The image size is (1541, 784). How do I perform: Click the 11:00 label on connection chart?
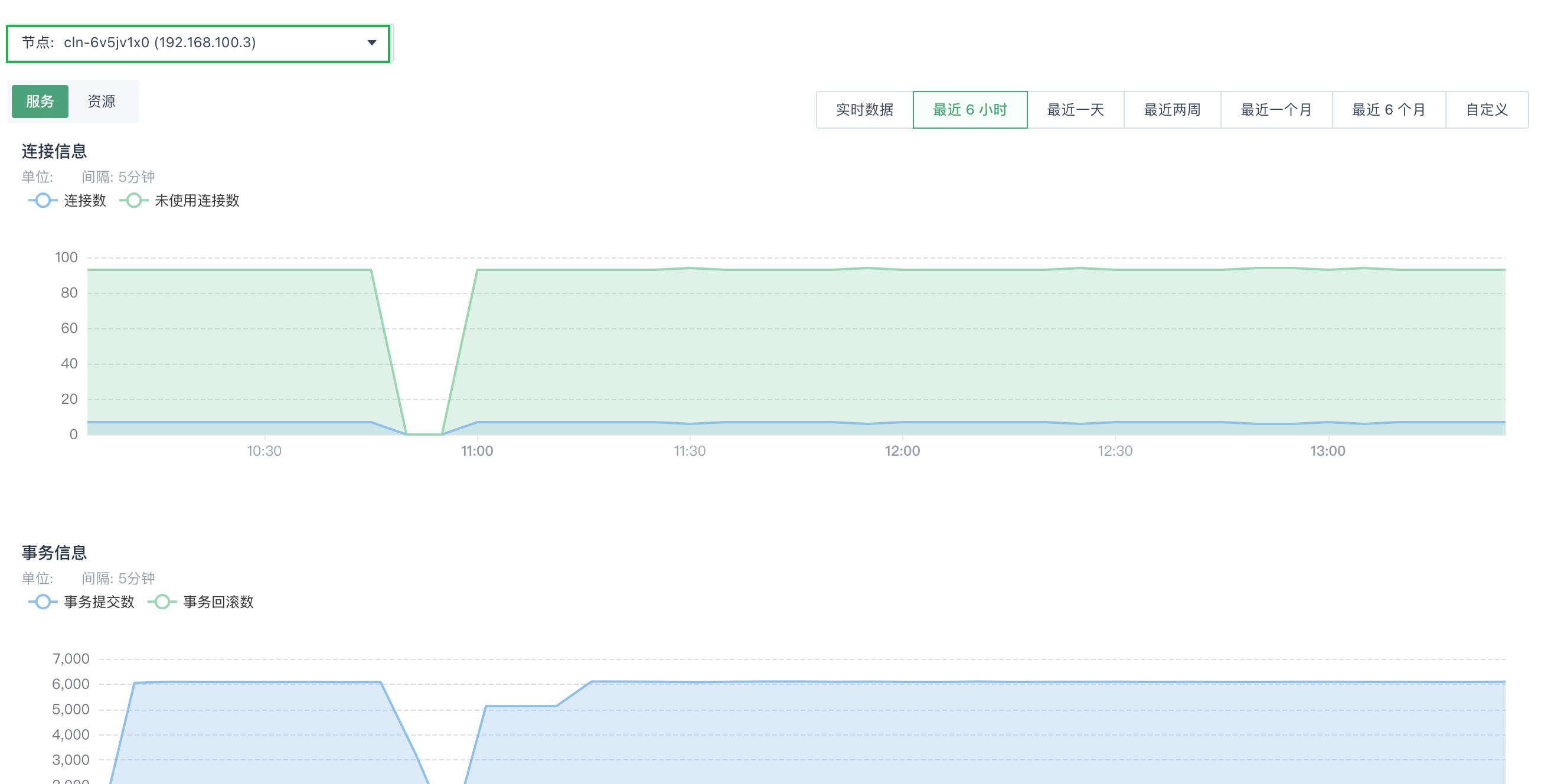click(477, 451)
